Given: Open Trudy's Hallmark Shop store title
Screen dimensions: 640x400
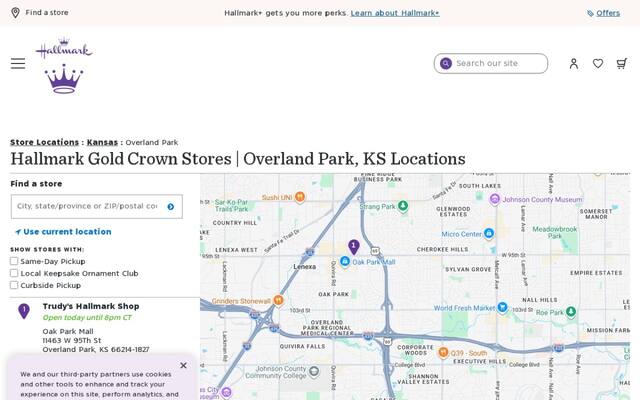Looking at the screenshot, I should click(x=91, y=306).
